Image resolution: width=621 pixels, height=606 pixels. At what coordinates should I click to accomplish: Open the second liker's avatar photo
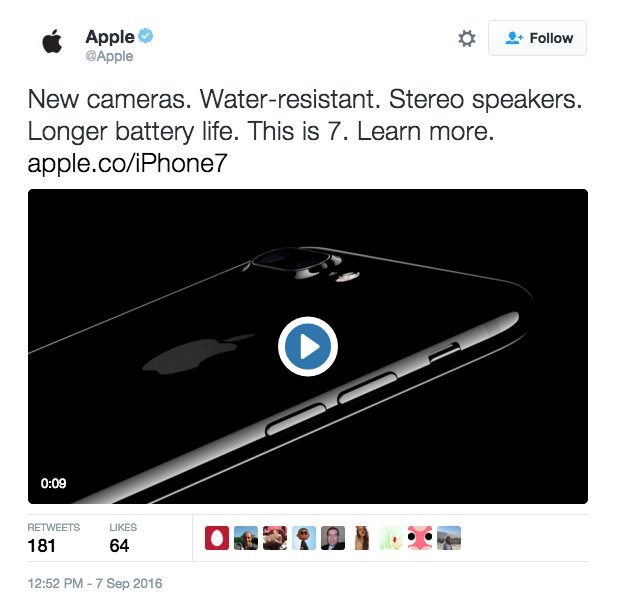coord(246,538)
